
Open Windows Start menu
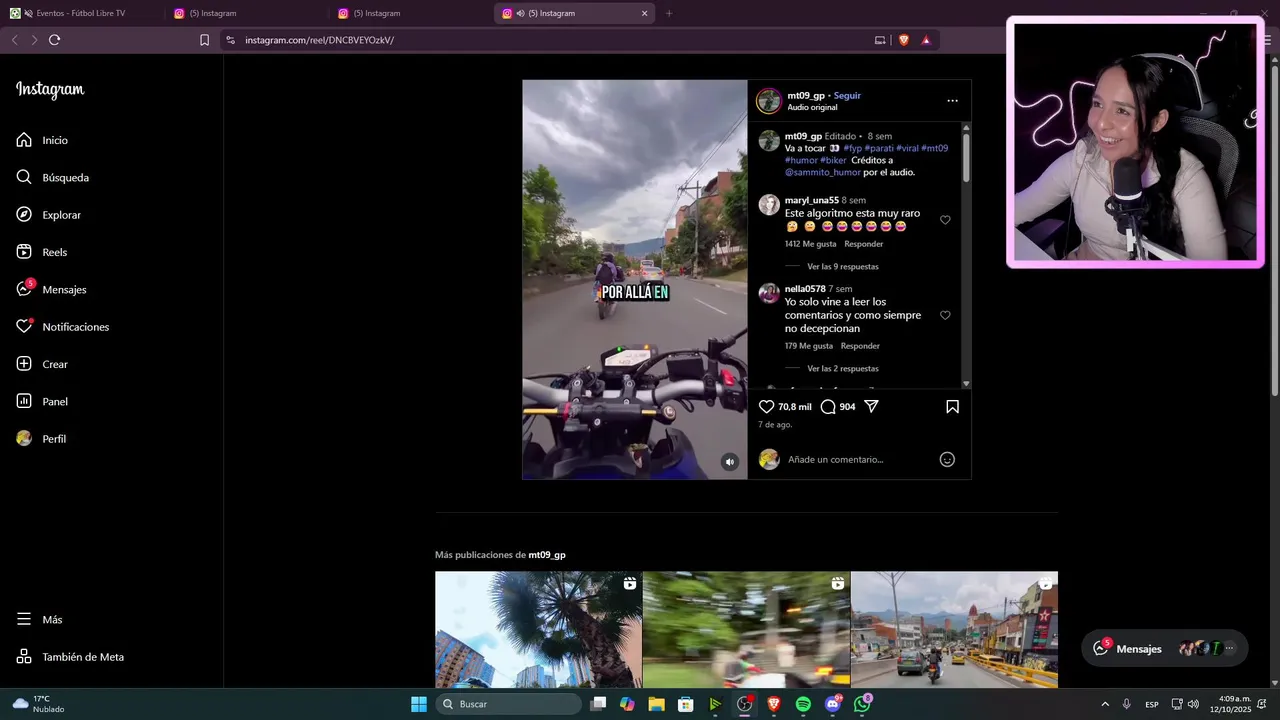point(419,704)
